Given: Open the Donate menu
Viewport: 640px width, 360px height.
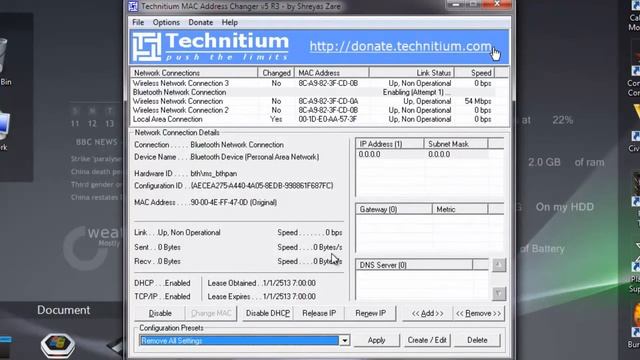Looking at the screenshot, I should 200,22.
